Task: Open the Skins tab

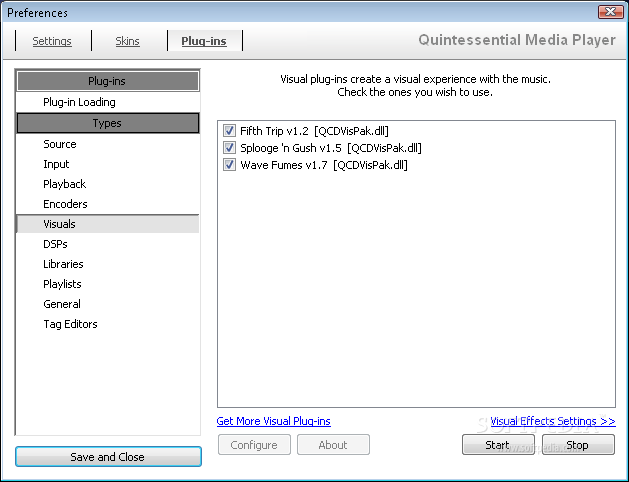Action: (x=127, y=41)
